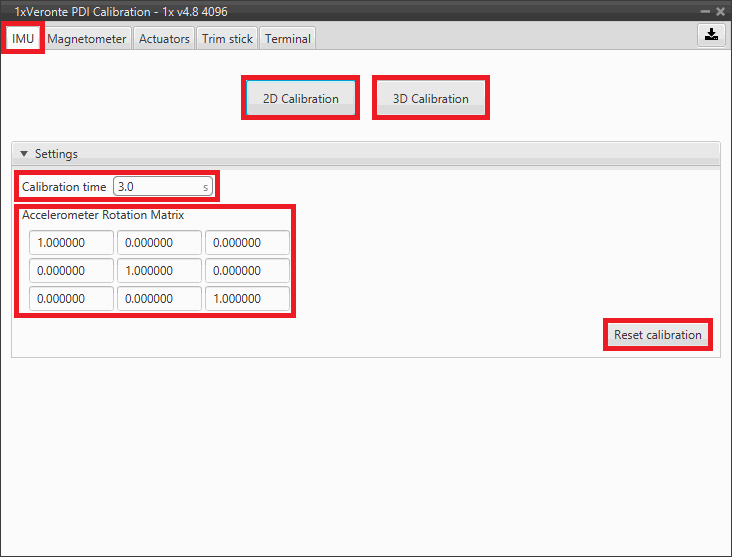Collapse the Settings section

[x=25, y=154]
